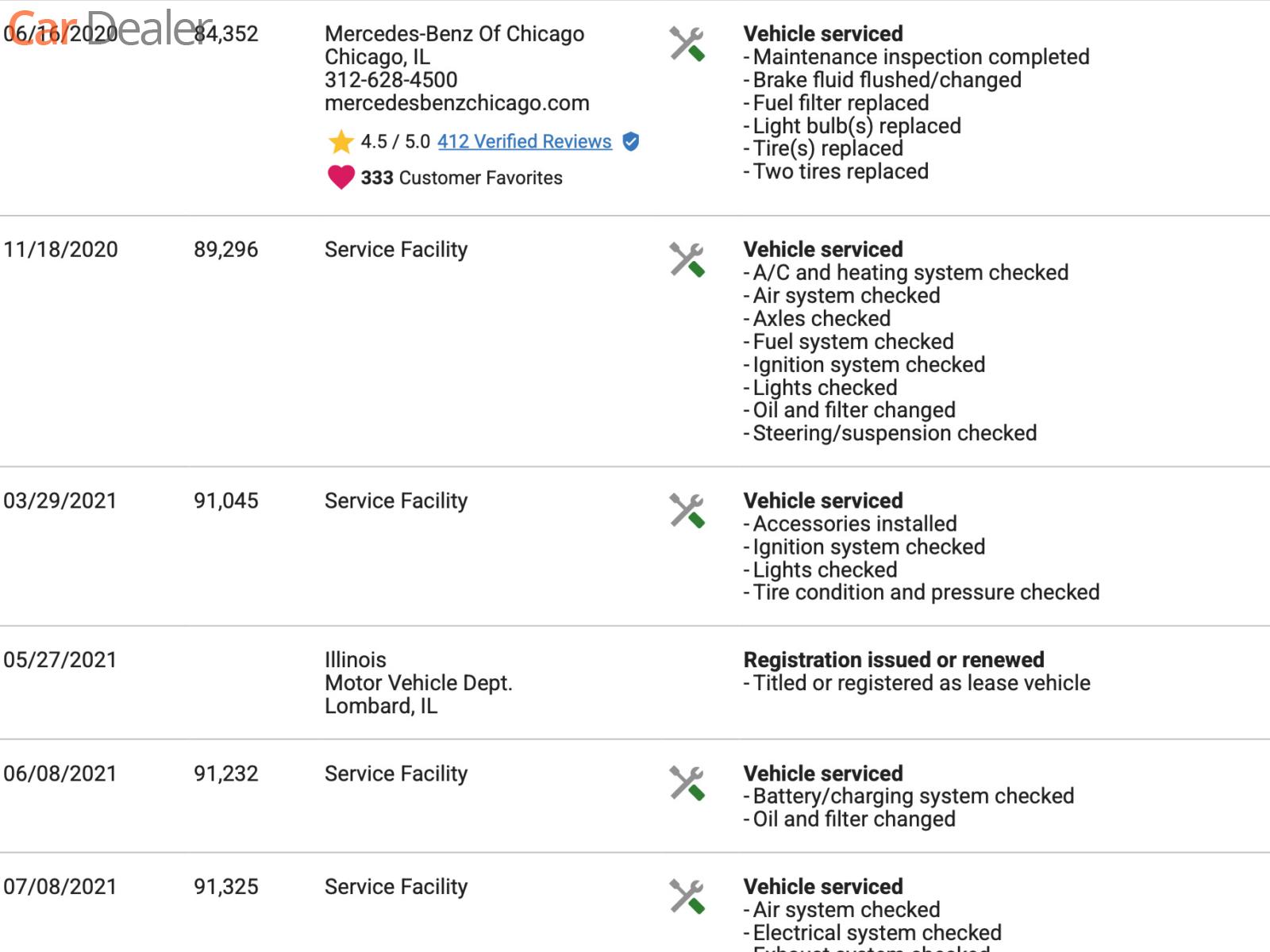The image size is (1270, 952).
Task: Click the service wrench icon for 07/08/2021
Action: [x=687, y=897]
